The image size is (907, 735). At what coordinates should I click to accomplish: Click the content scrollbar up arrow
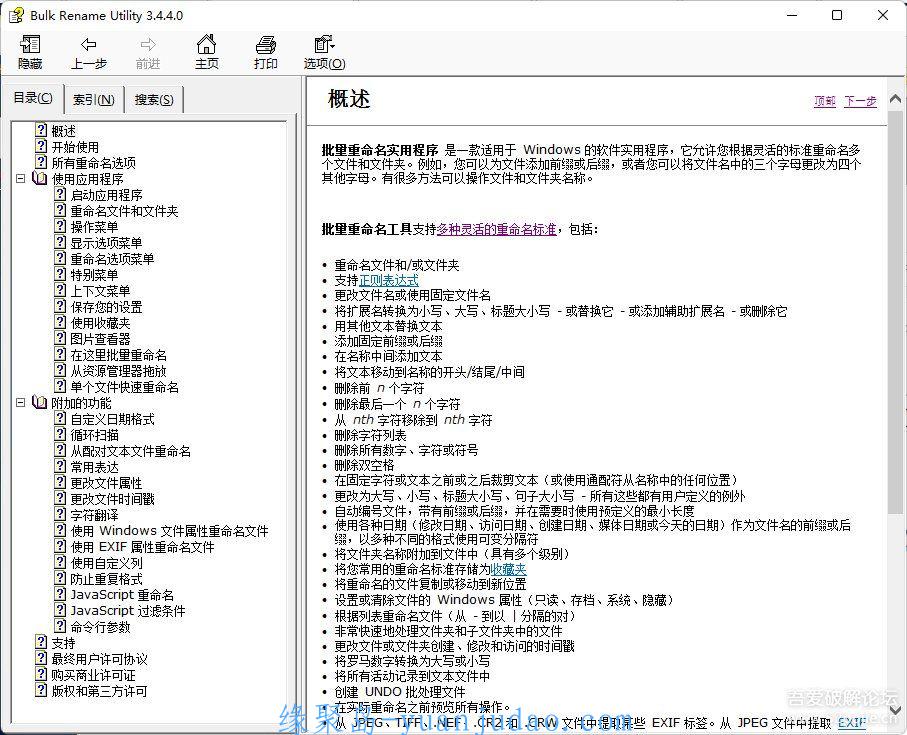(x=895, y=99)
